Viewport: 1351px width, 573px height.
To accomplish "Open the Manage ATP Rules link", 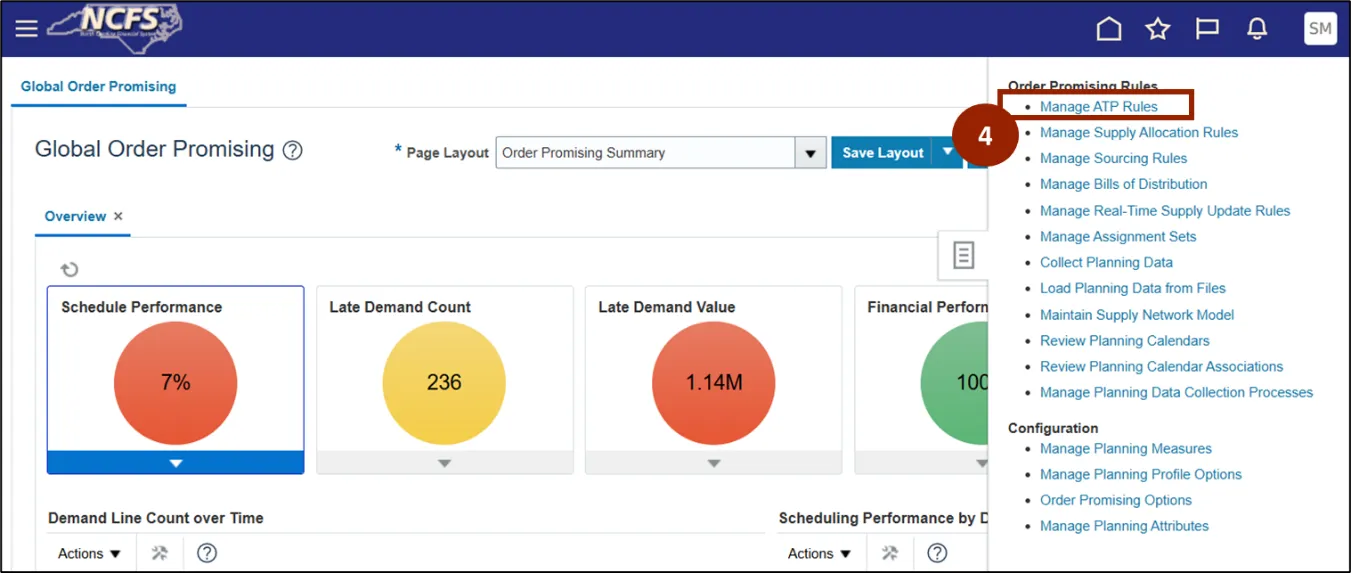I will (1098, 107).
